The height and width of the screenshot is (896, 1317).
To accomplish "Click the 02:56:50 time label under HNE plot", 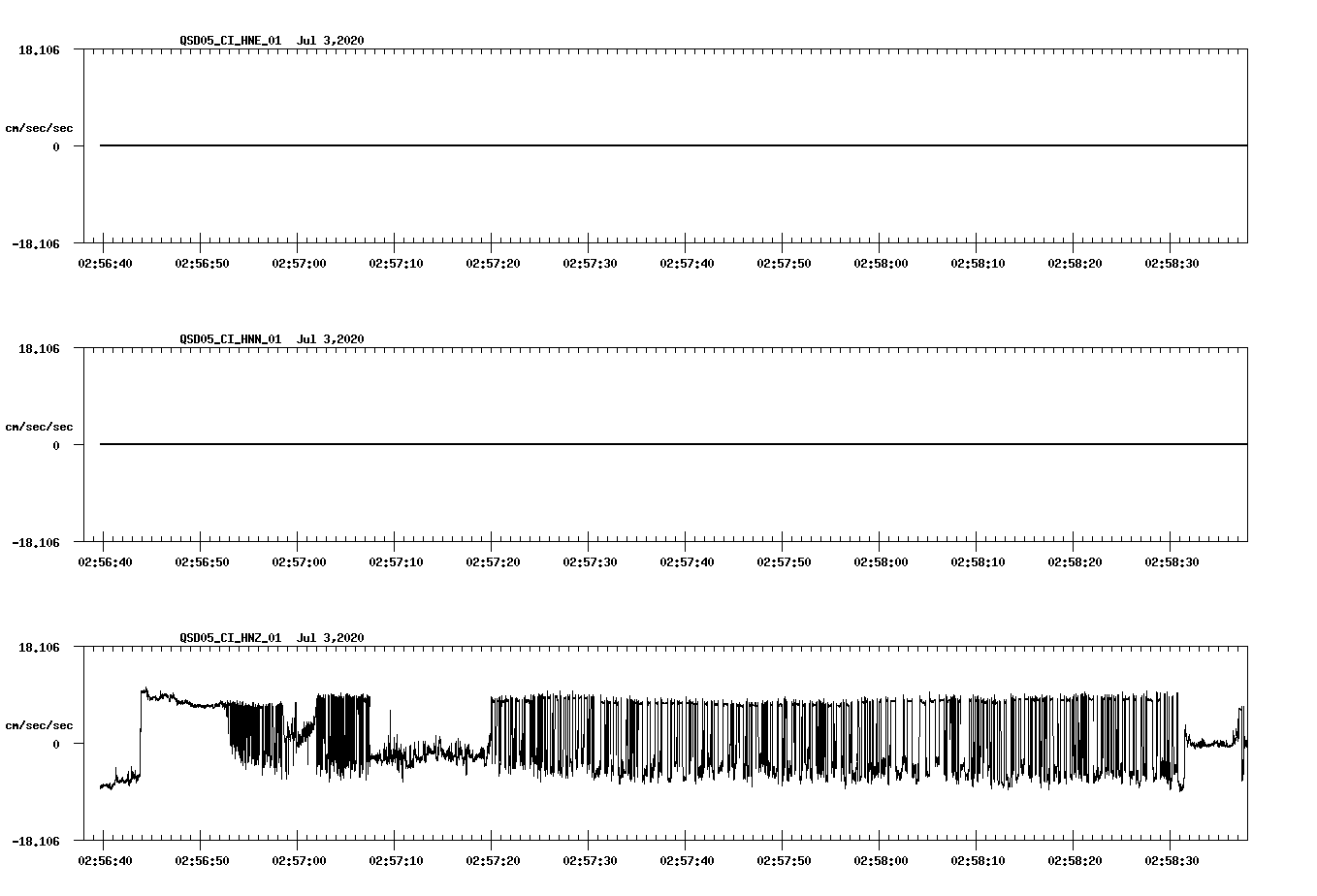I will click(x=202, y=264).
